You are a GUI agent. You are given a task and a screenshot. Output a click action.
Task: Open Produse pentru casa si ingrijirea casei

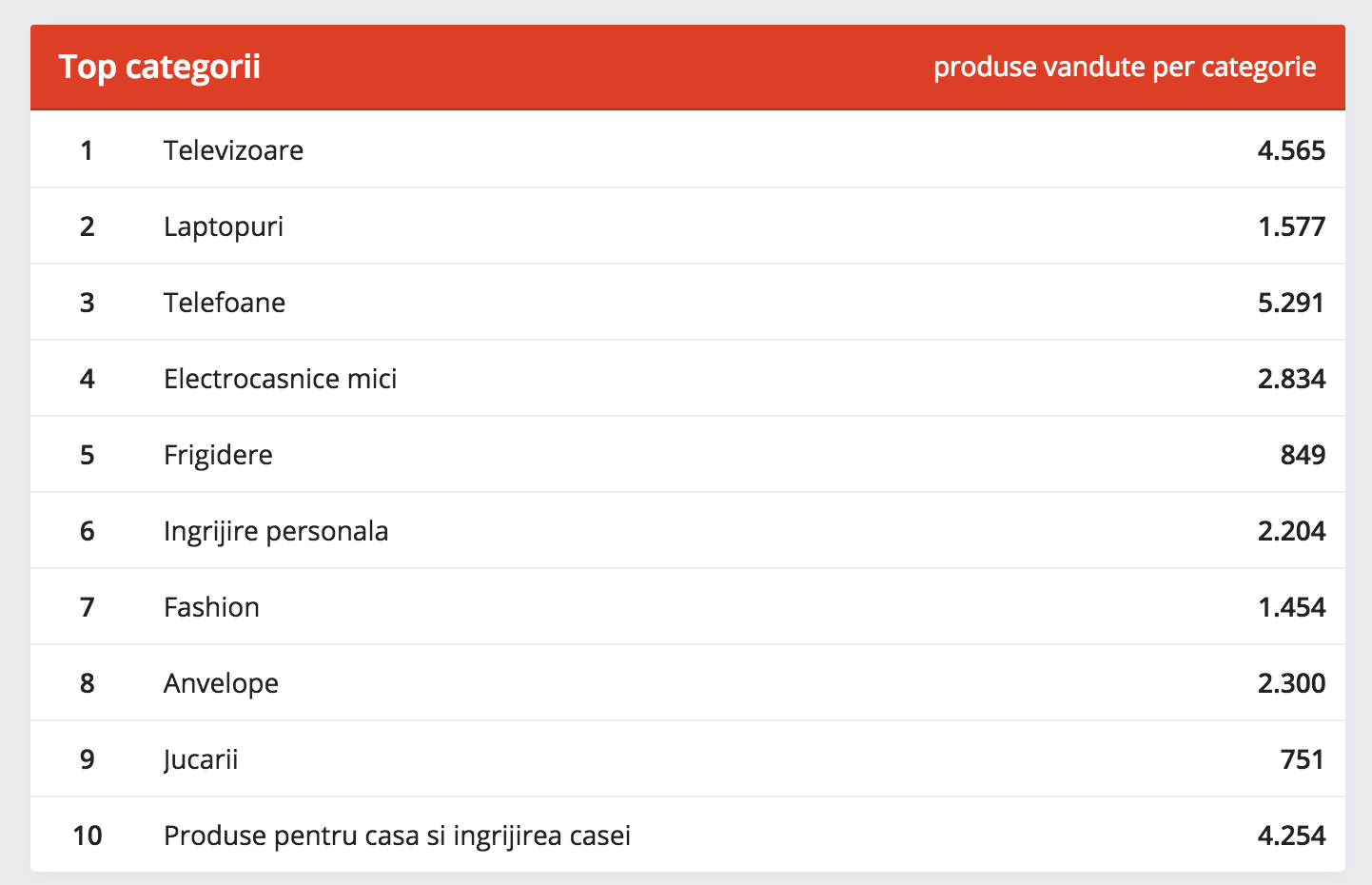397,836
